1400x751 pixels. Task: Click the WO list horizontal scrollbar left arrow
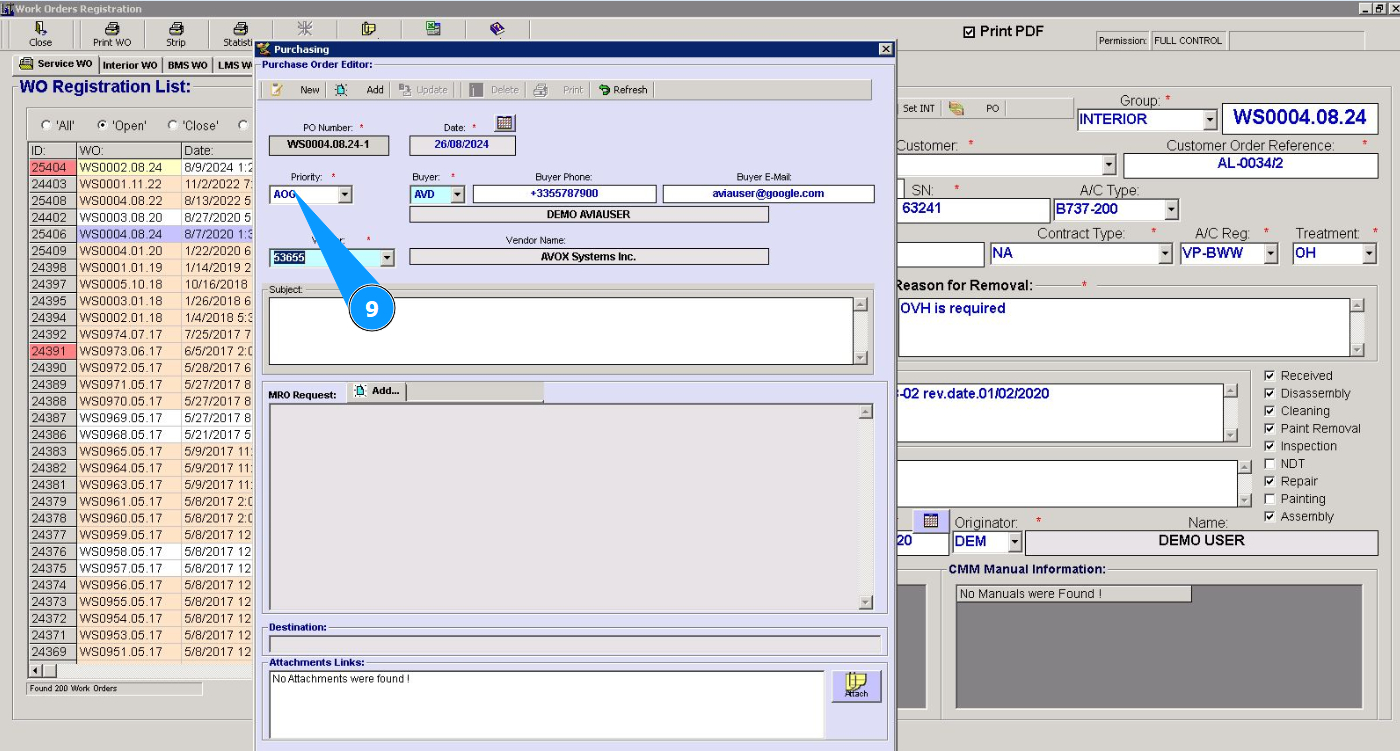pyautogui.click(x=36, y=670)
